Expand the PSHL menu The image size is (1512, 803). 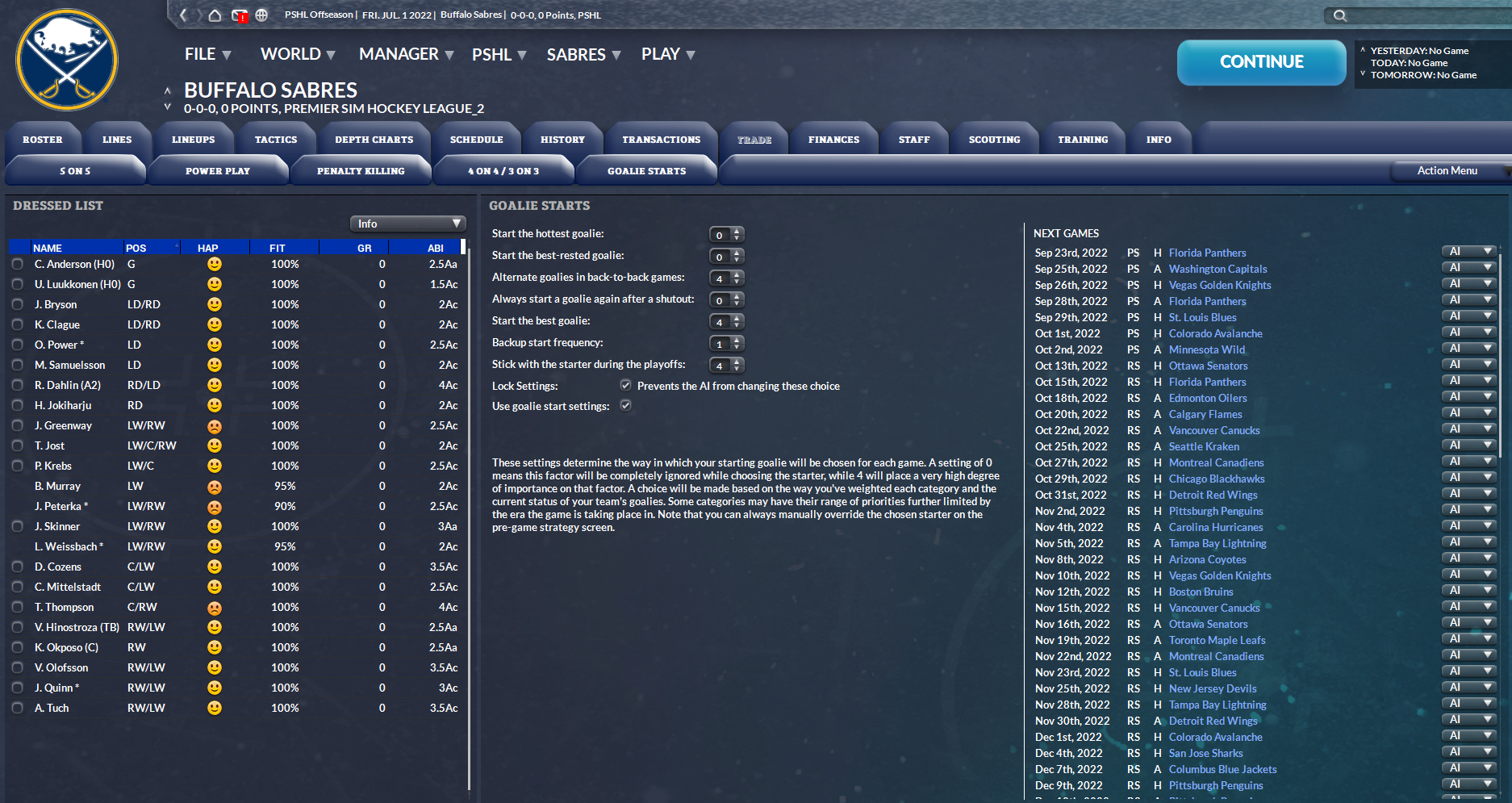point(499,54)
